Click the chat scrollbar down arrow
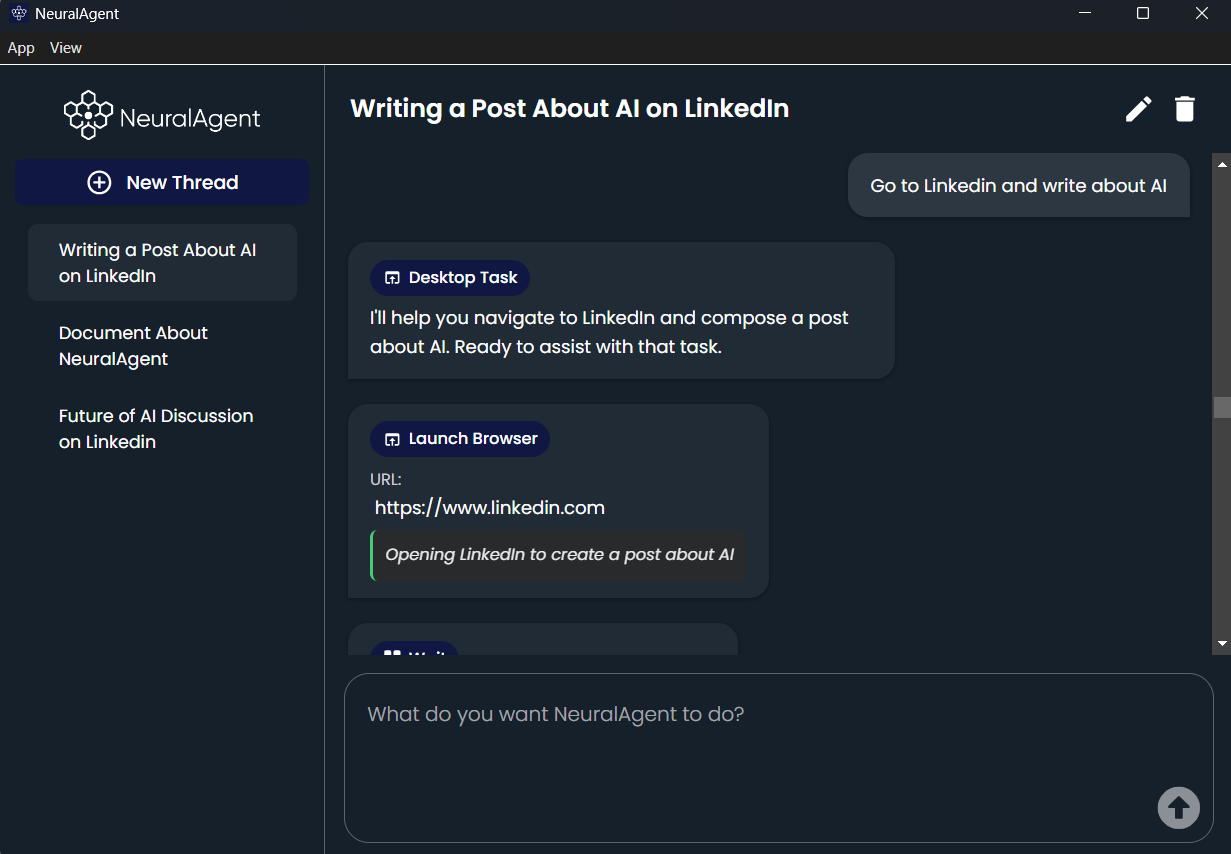The image size is (1231, 854). (1222, 643)
